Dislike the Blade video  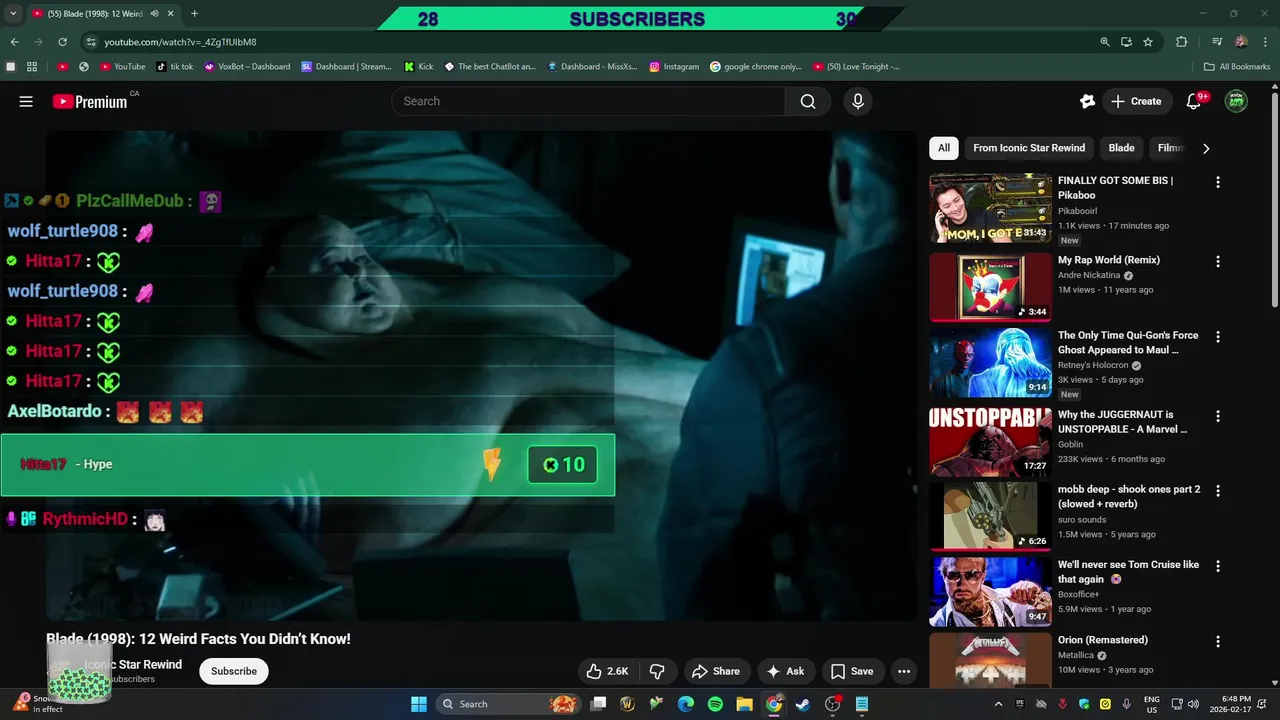[x=657, y=671]
